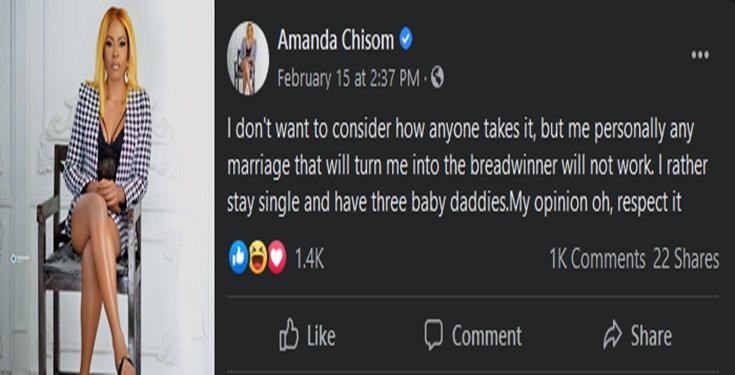Click the blue verified badge beside the name
This screenshot has width=735, height=375.
click(405, 40)
